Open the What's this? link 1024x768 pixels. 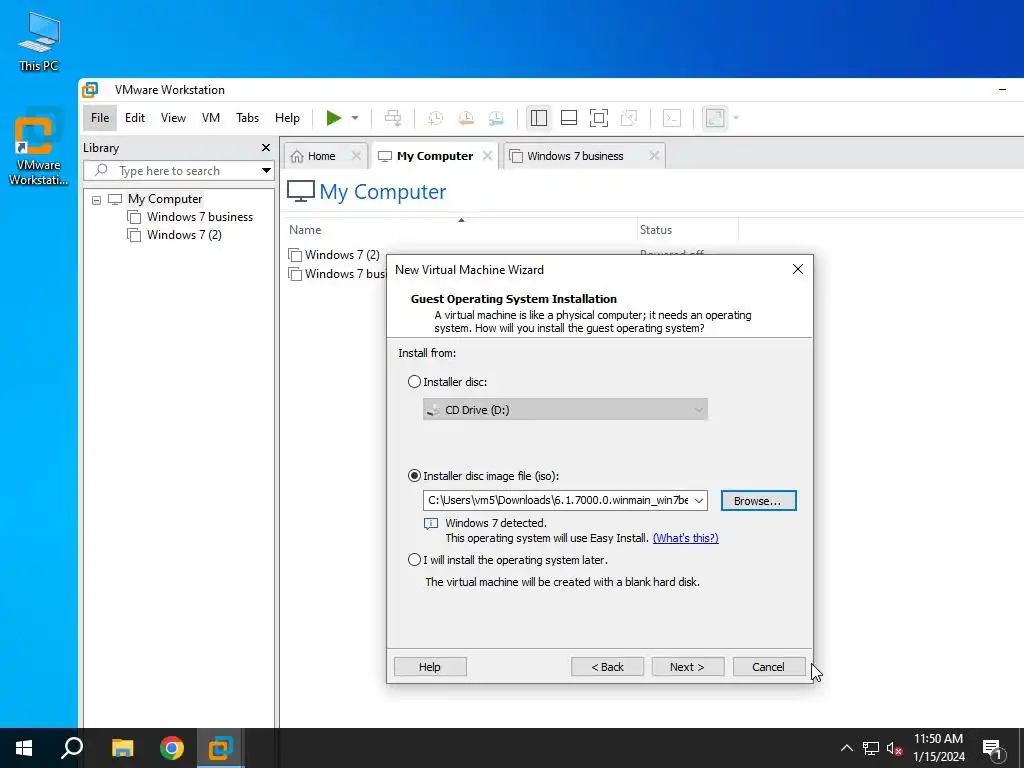[685, 538]
